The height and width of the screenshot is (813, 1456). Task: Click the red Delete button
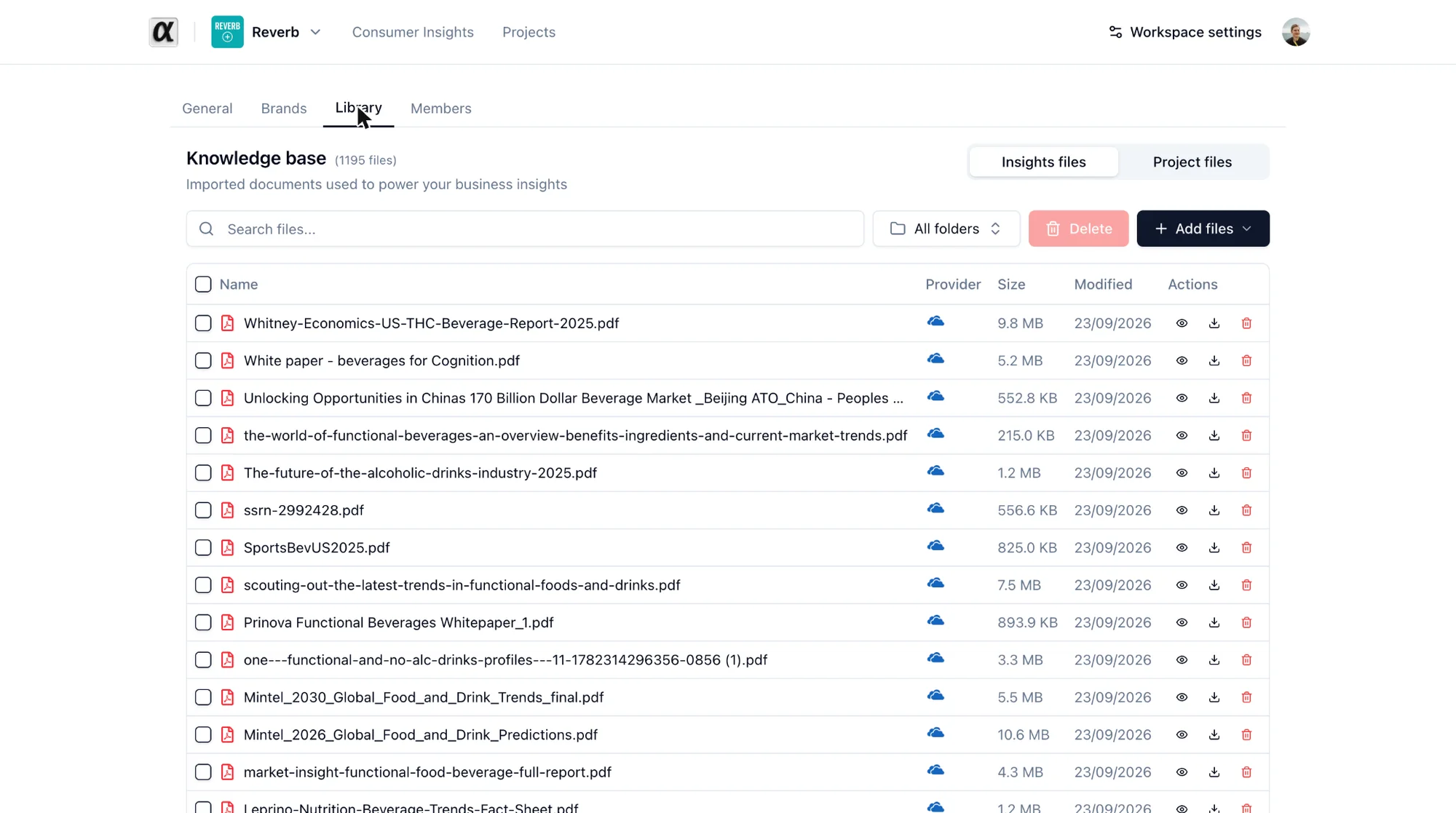point(1078,229)
